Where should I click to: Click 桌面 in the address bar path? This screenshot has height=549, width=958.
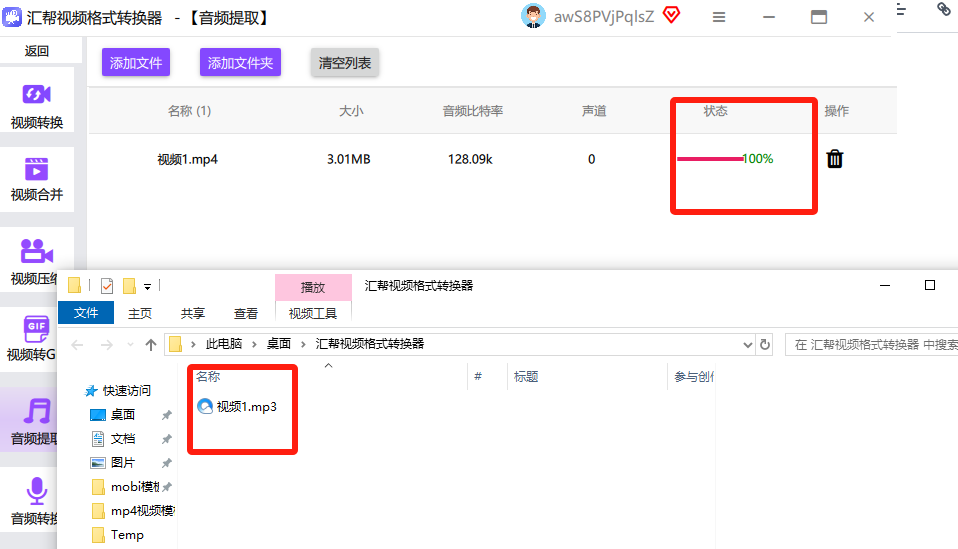pos(279,344)
